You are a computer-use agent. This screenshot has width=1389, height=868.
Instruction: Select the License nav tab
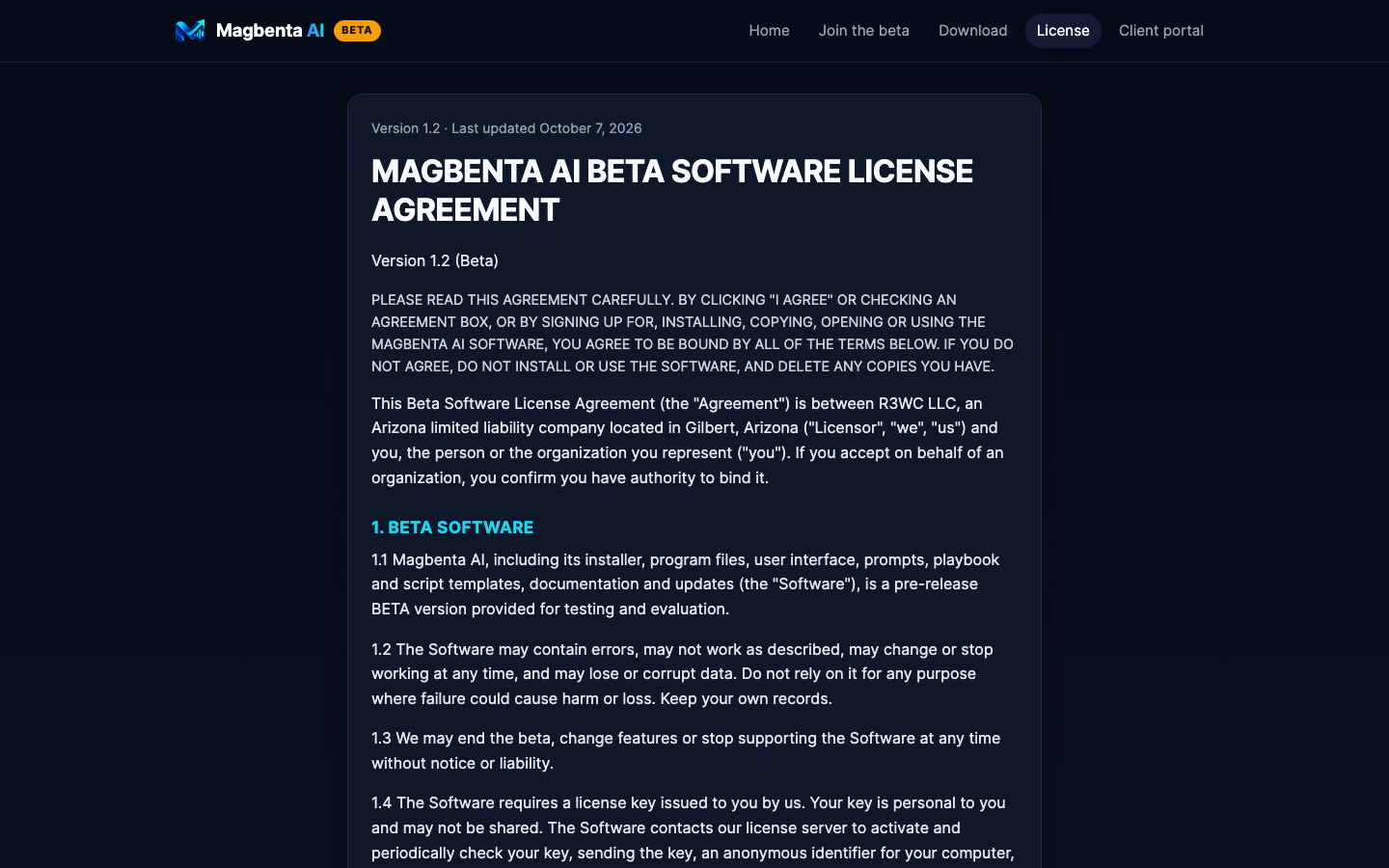point(1063,31)
